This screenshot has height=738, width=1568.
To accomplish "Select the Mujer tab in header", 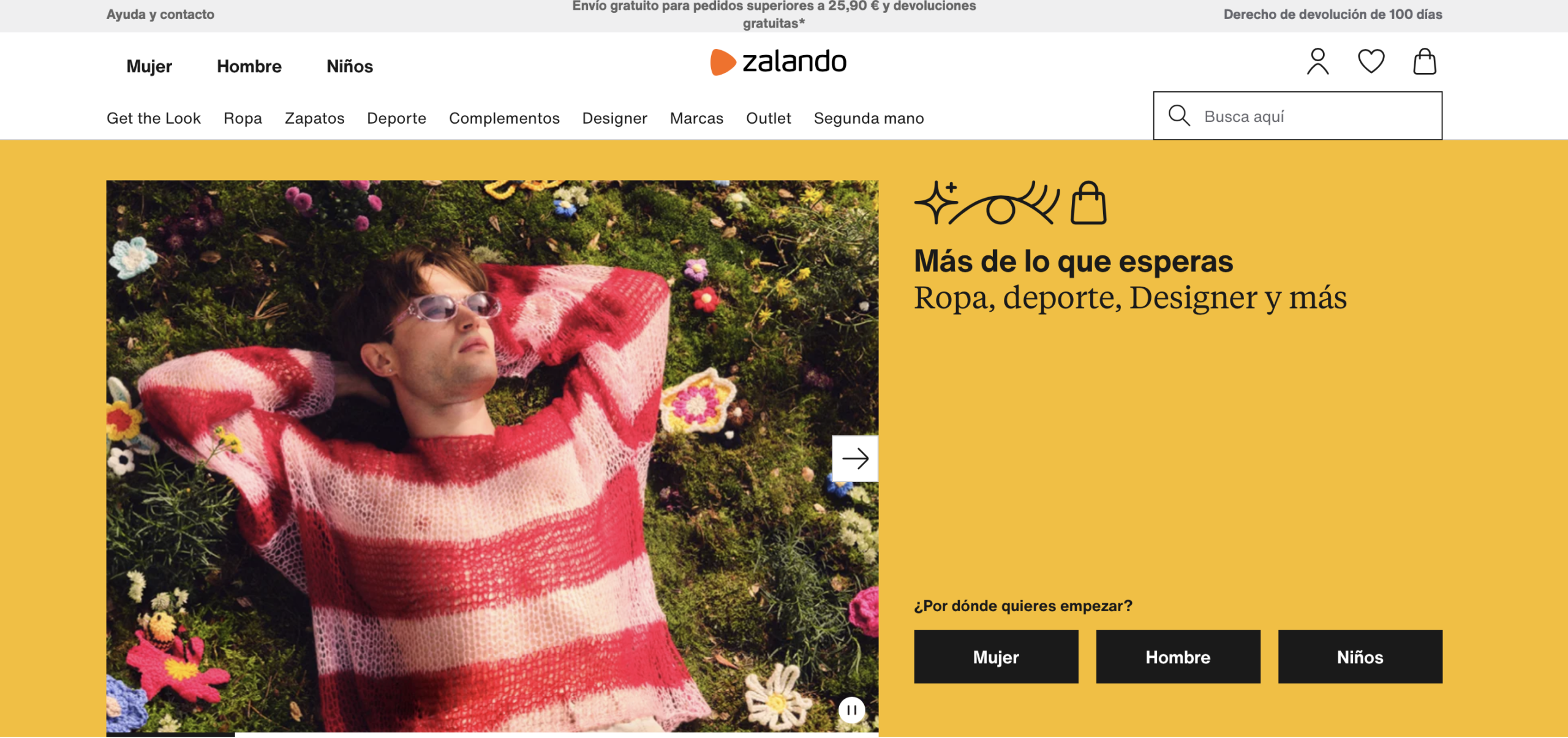I will 149,66.
